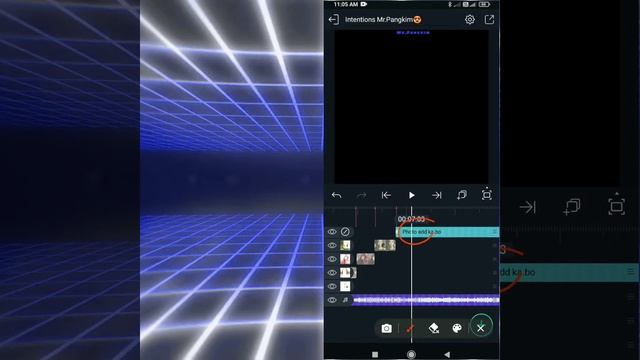
Task: Tap the handle at the end of the teal clip
Action: [x=495, y=232]
